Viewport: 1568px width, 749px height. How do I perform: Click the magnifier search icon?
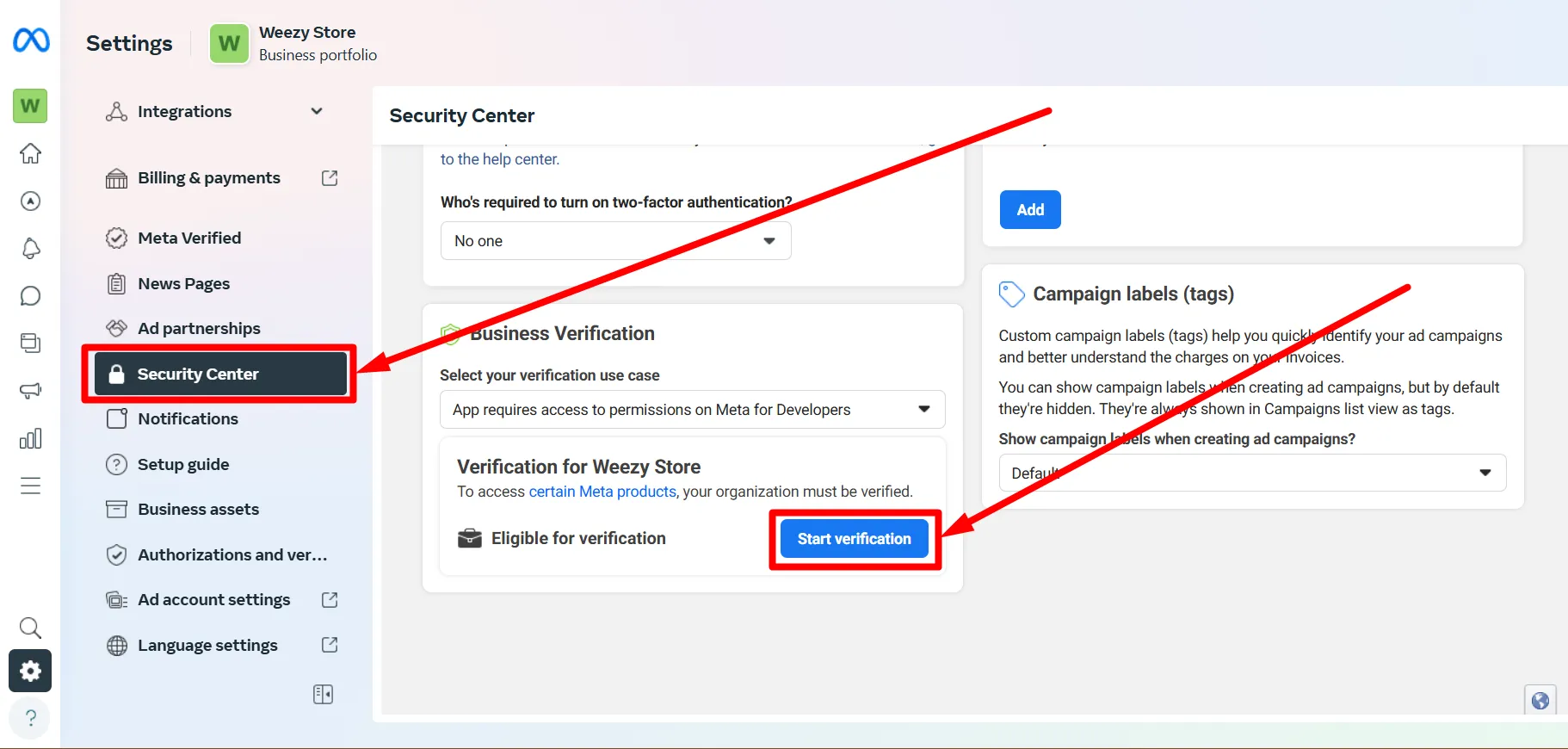(30, 628)
